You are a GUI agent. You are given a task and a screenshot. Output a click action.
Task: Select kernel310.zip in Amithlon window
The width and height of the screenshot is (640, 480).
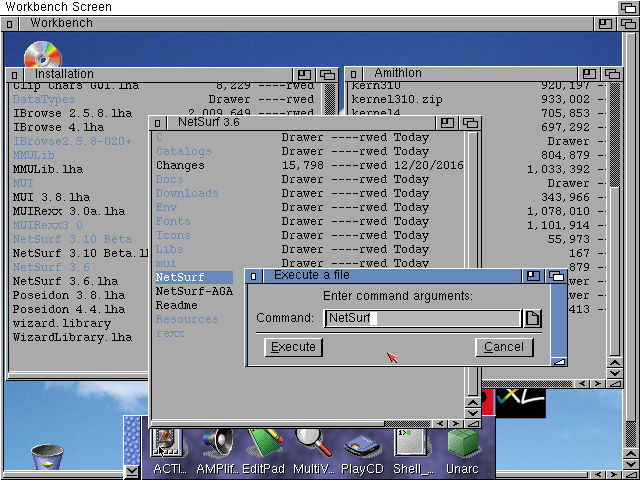pyautogui.click(x=397, y=99)
